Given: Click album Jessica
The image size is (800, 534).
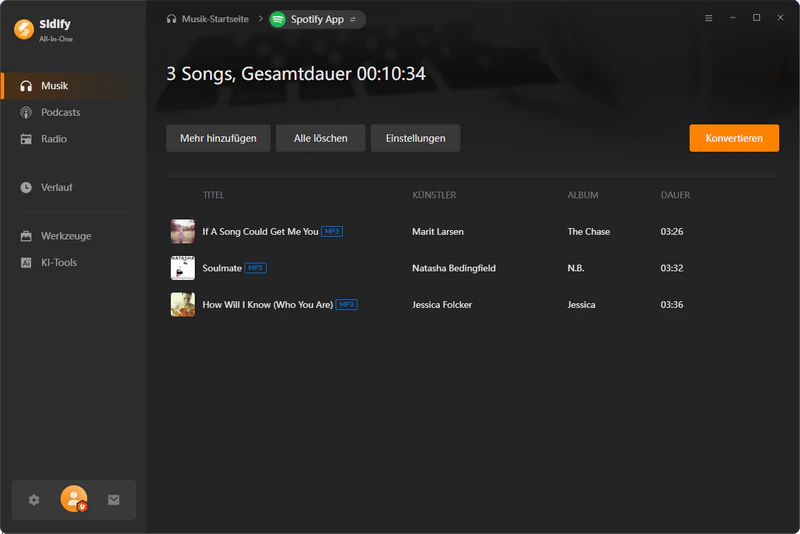Looking at the screenshot, I should (x=581, y=304).
